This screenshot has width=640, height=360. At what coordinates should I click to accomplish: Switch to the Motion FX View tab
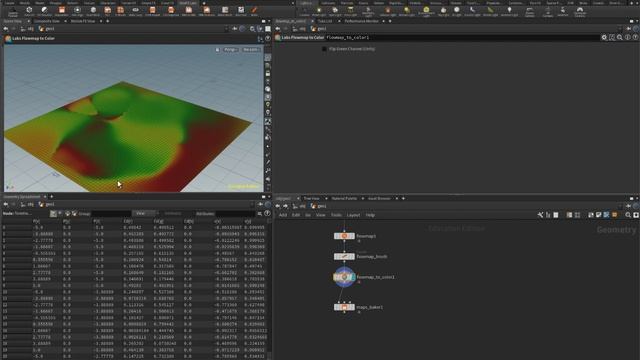(x=82, y=21)
